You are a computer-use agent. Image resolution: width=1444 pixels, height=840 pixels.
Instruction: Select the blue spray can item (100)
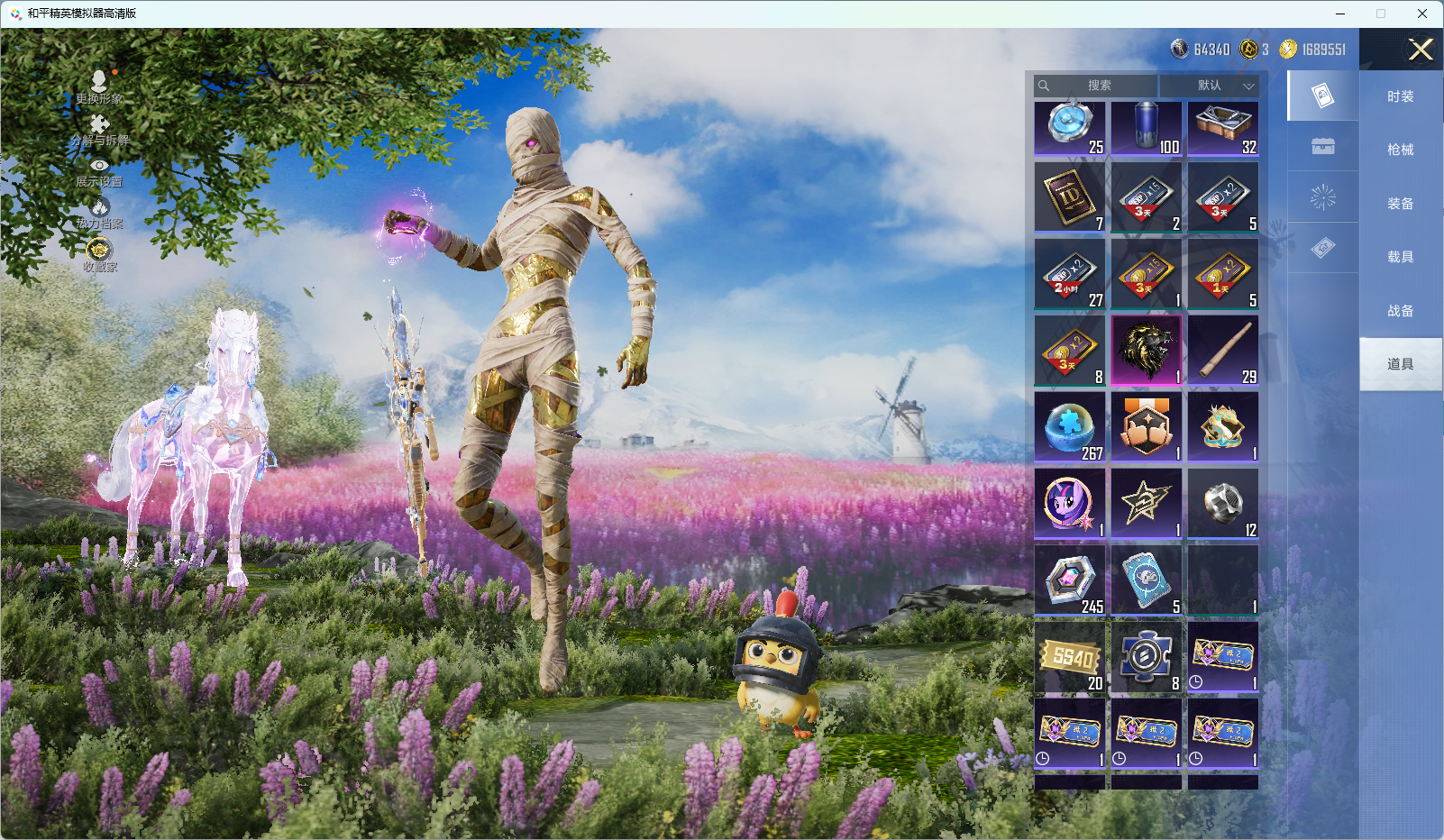tap(1147, 128)
